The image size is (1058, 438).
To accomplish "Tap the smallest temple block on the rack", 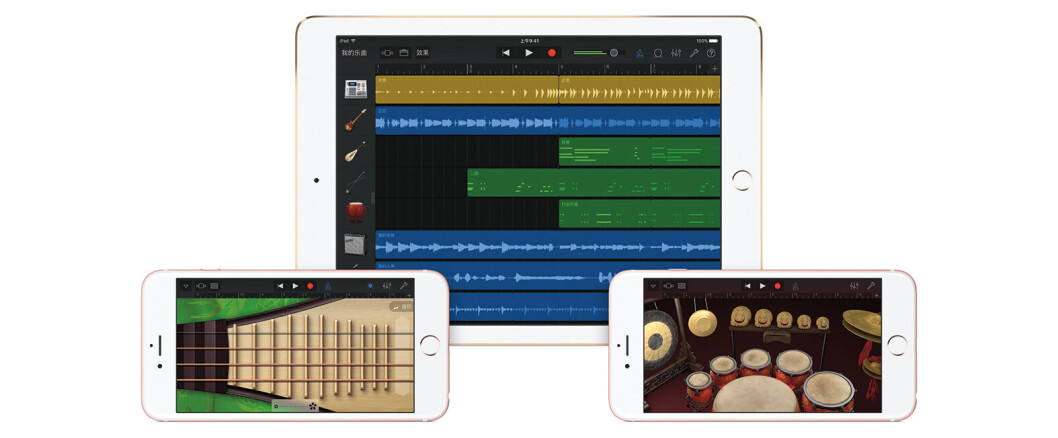I will [x=822, y=323].
